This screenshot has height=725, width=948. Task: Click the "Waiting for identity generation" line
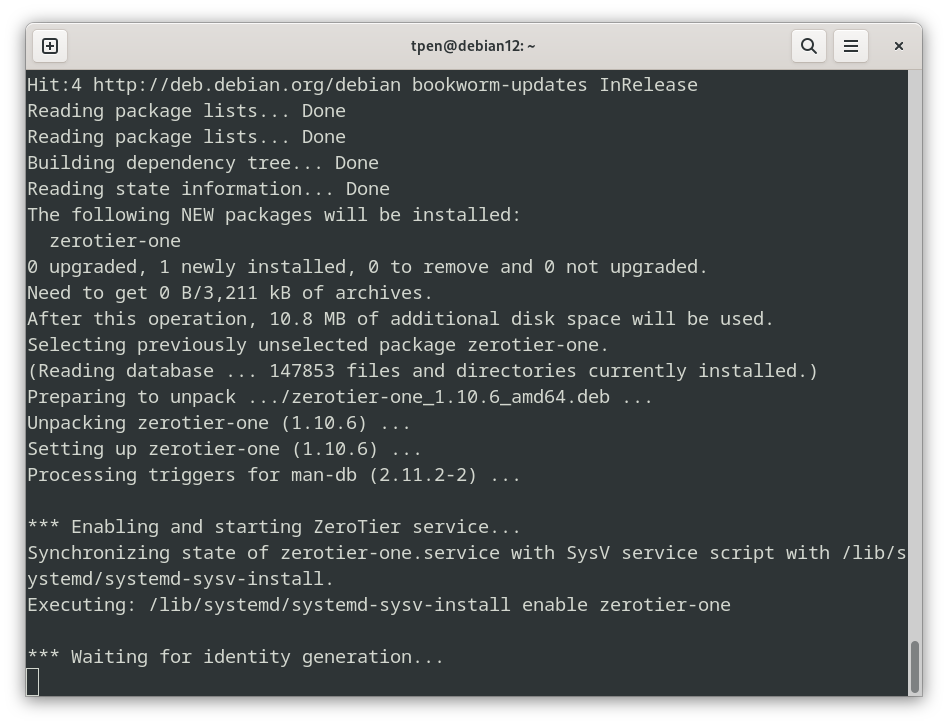pyautogui.click(x=235, y=657)
